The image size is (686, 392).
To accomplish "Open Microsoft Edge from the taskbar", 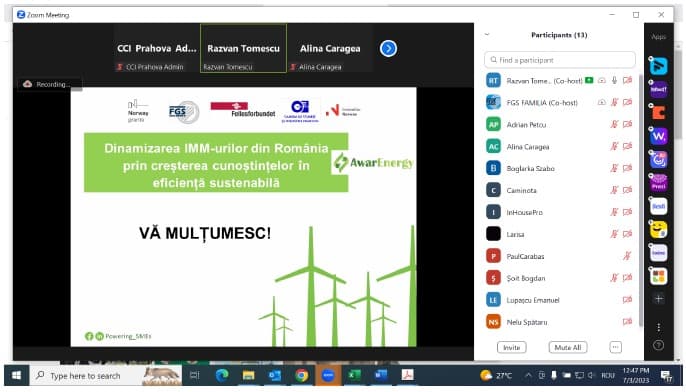I will pos(222,375).
